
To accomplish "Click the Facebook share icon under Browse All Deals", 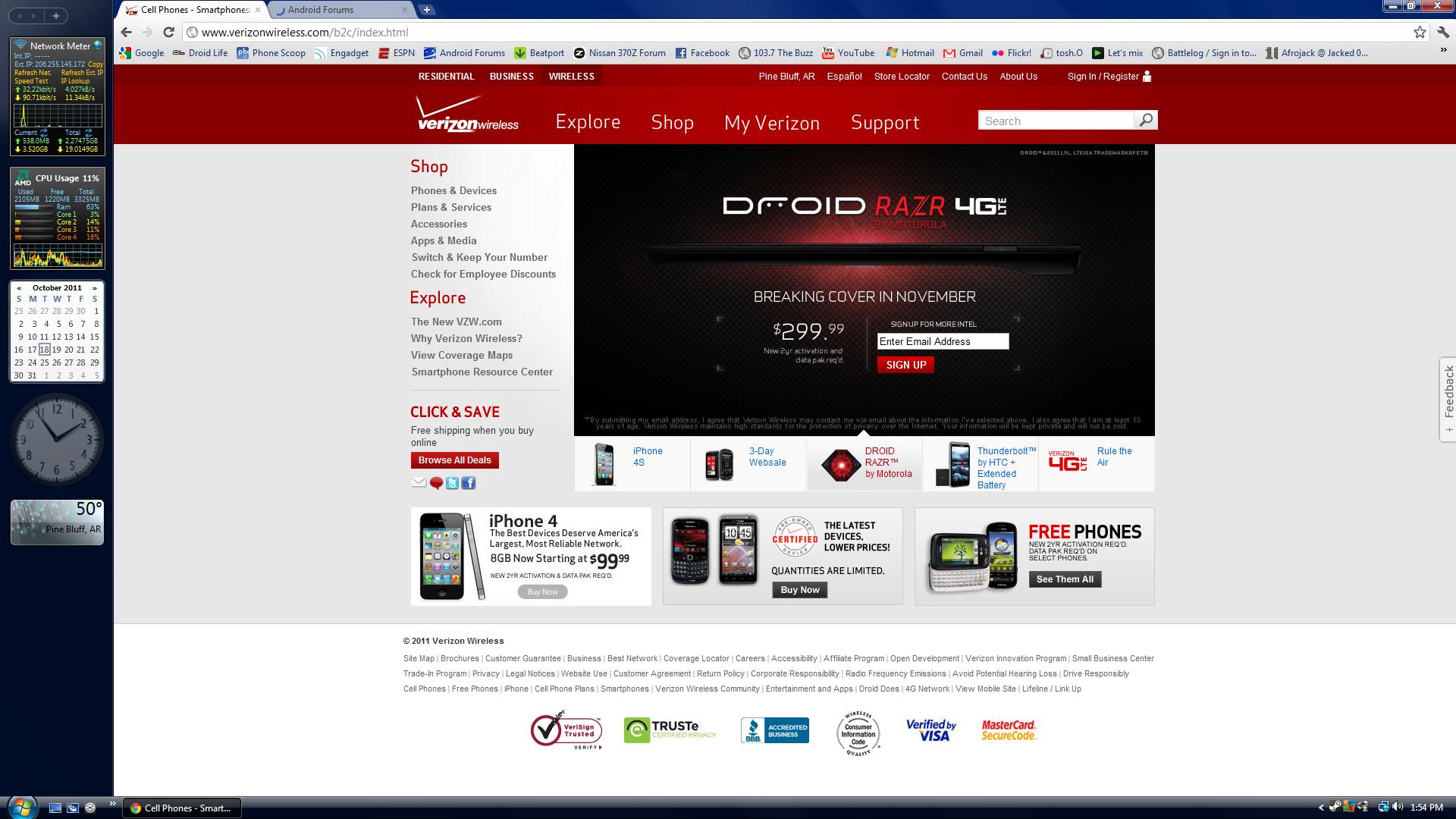I will click(x=469, y=483).
